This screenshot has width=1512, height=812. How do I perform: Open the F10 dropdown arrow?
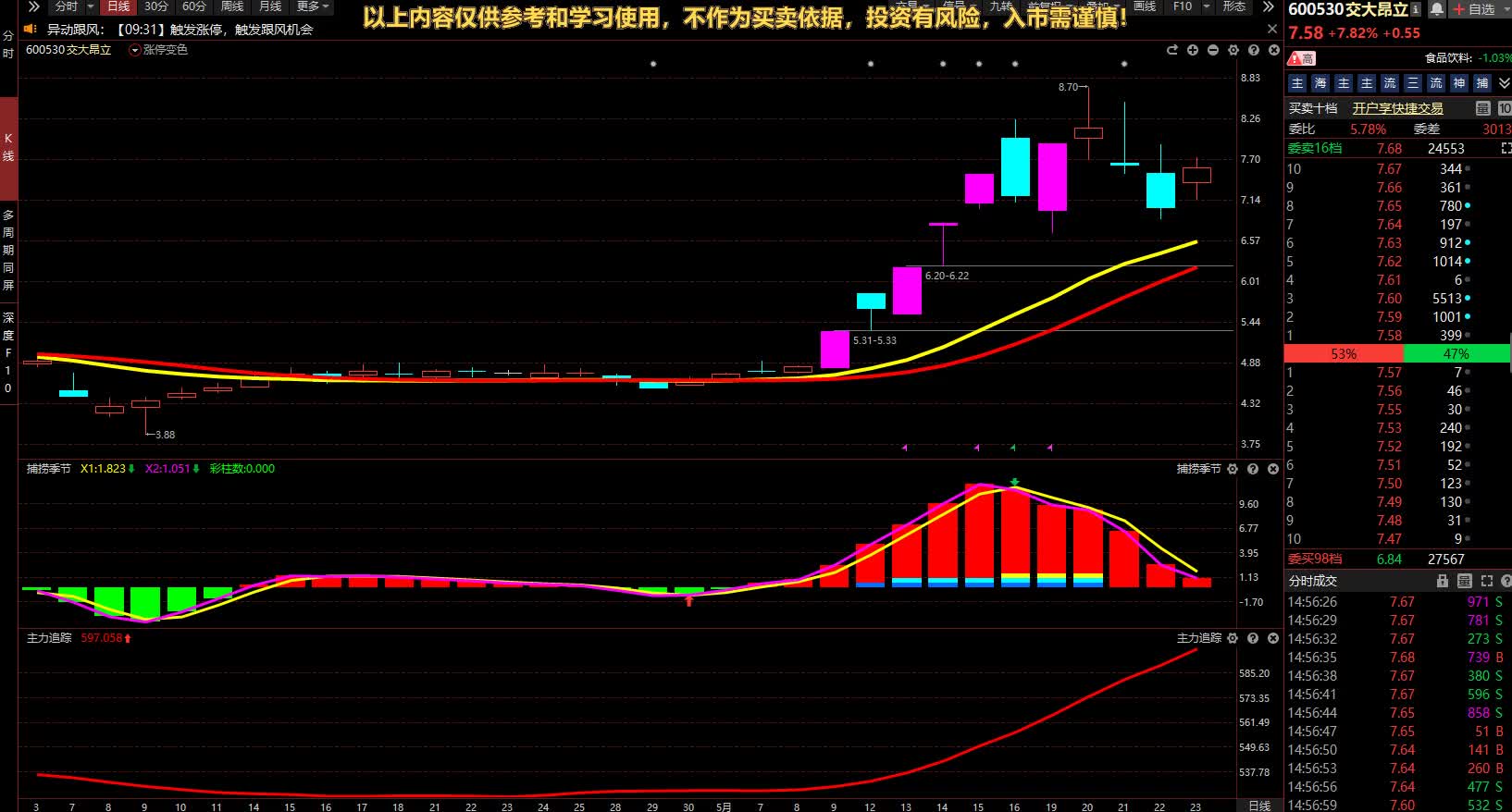[x=1207, y=6]
